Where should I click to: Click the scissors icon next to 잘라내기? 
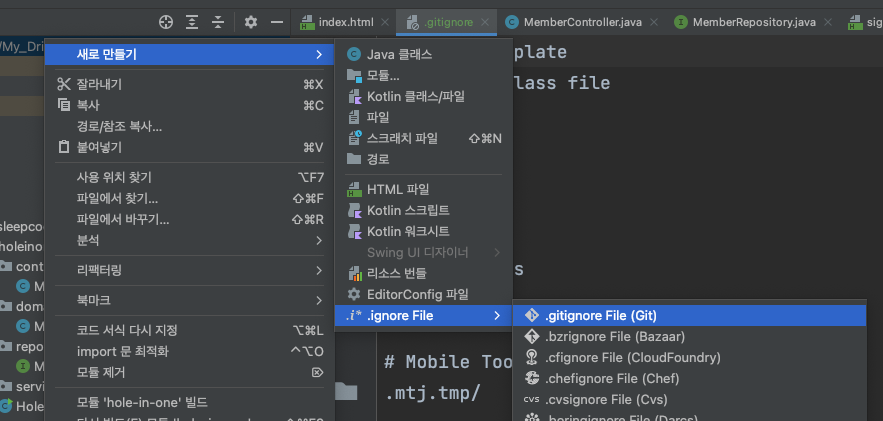pyautogui.click(x=64, y=84)
